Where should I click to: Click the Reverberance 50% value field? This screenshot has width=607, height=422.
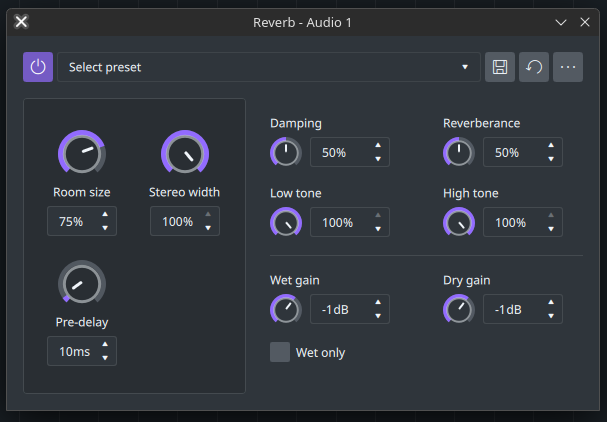tap(523, 152)
